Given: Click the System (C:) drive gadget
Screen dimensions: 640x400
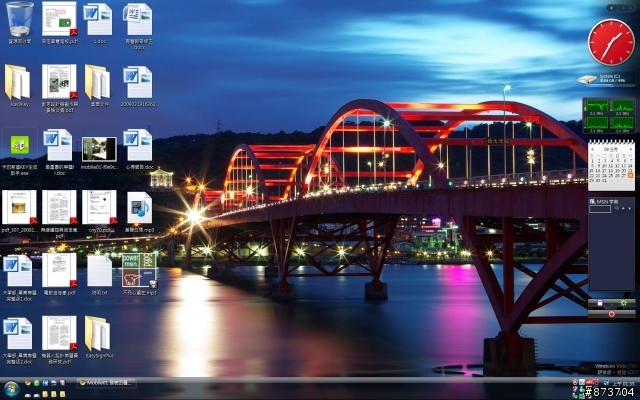Looking at the screenshot, I should click(606, 79).
